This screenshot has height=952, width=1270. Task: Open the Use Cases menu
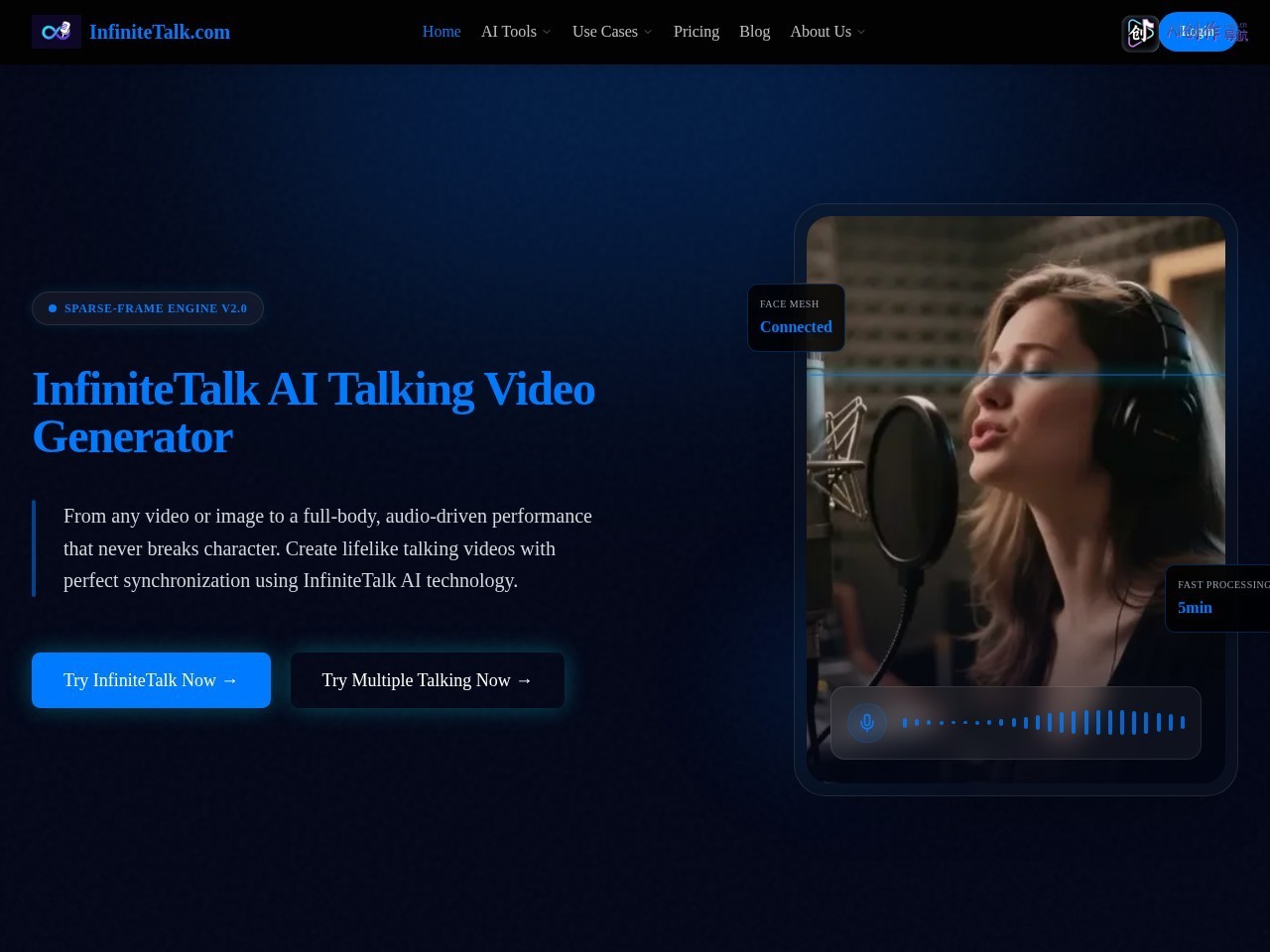click(x=605, y=32)
